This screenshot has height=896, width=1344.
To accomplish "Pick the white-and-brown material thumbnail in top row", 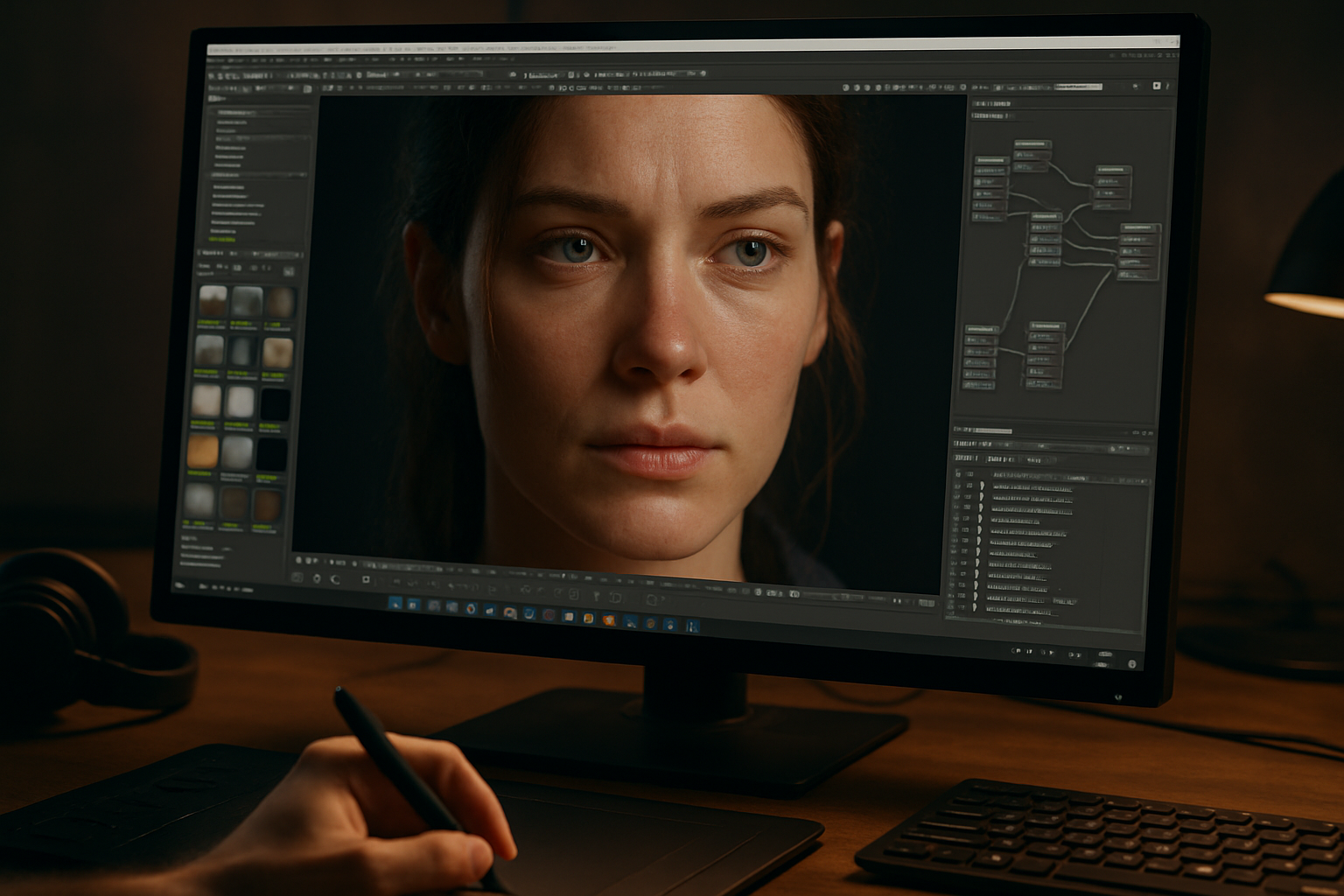I will pos(213,301).
